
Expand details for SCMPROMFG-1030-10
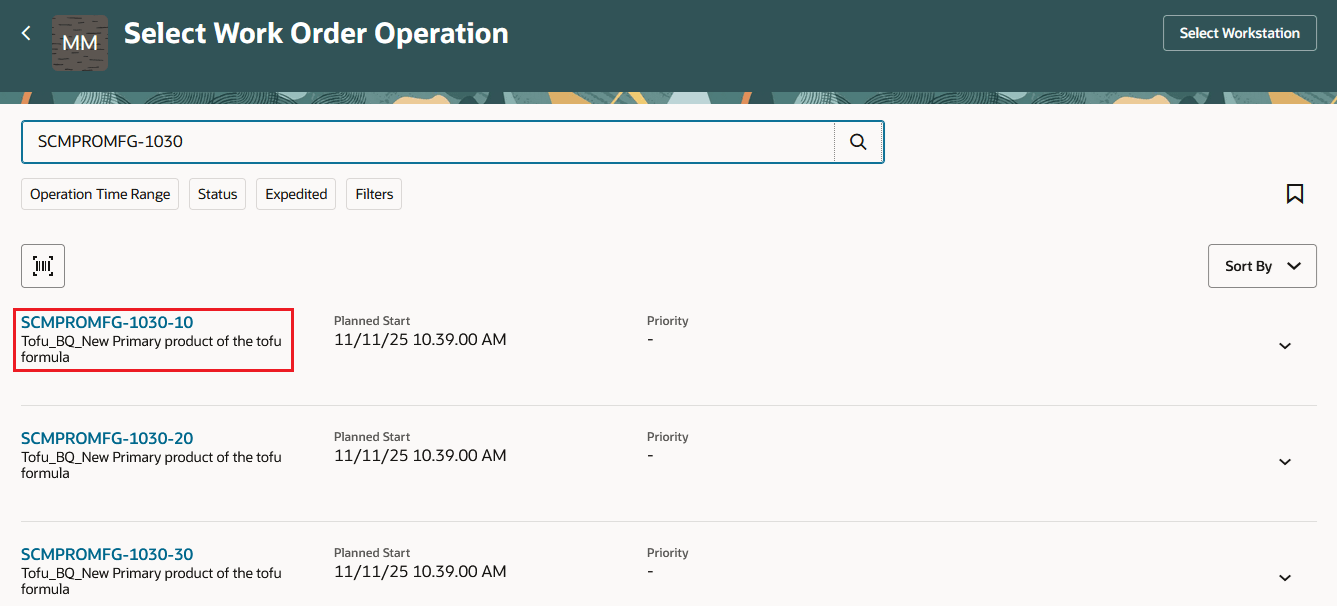1285,345
